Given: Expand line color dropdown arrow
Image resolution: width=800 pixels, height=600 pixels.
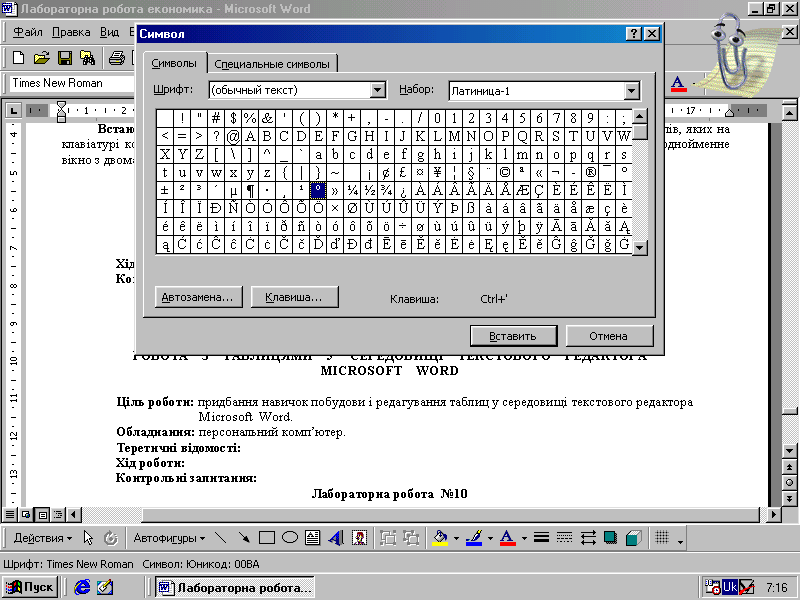Looking at the screenshot, I should [490, 538].
